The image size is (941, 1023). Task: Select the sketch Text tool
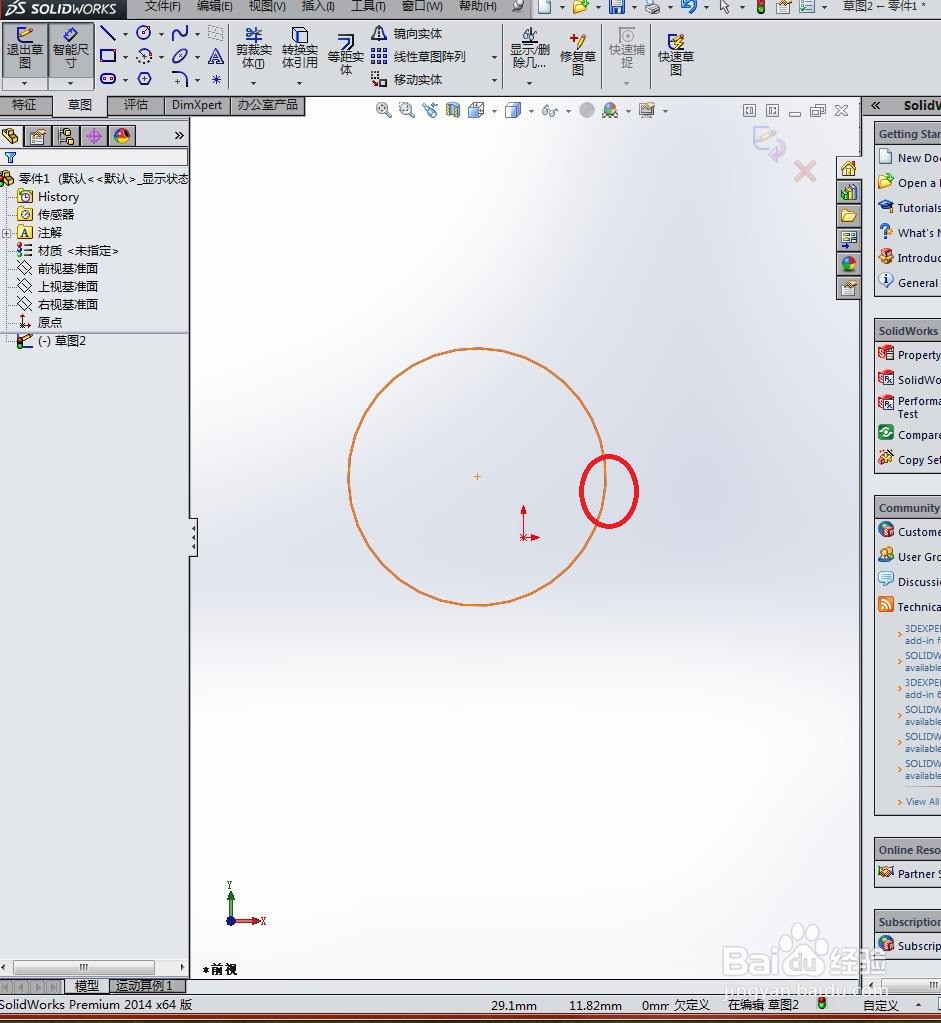216,56
